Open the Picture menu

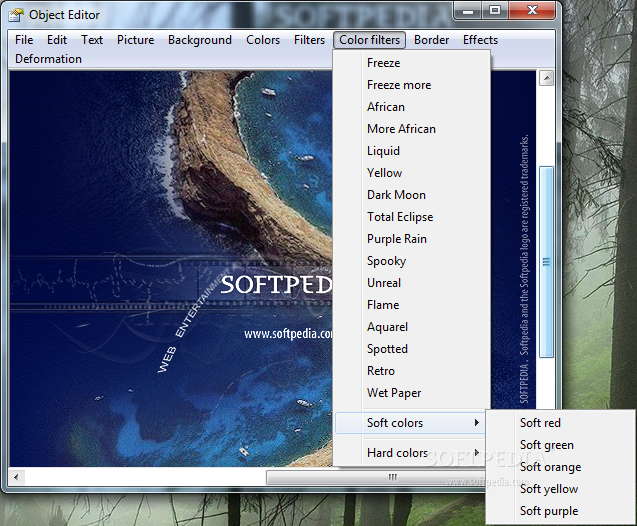(135, 40)
